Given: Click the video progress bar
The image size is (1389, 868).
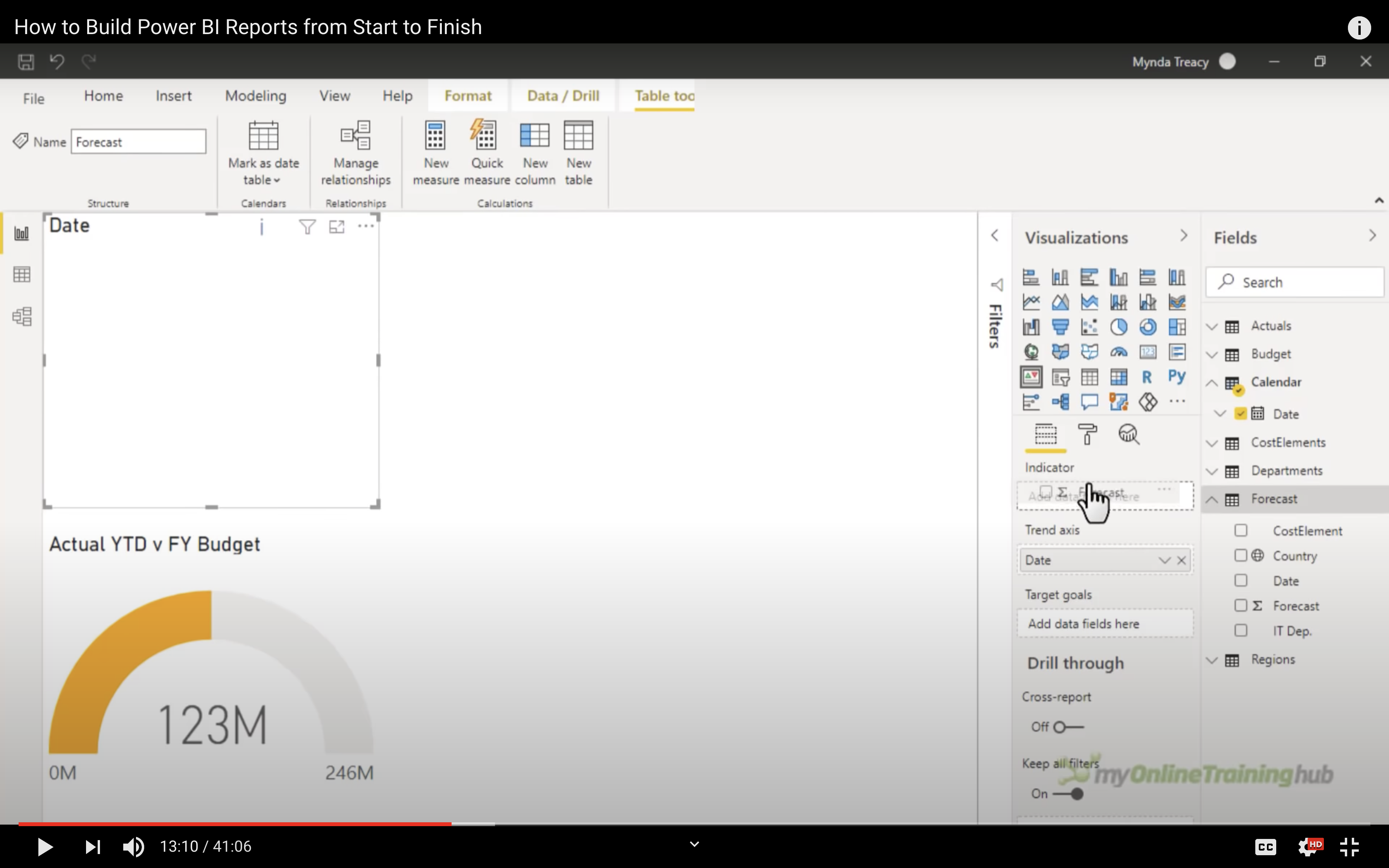Looking at the screenshot, I should click(689, 824).
